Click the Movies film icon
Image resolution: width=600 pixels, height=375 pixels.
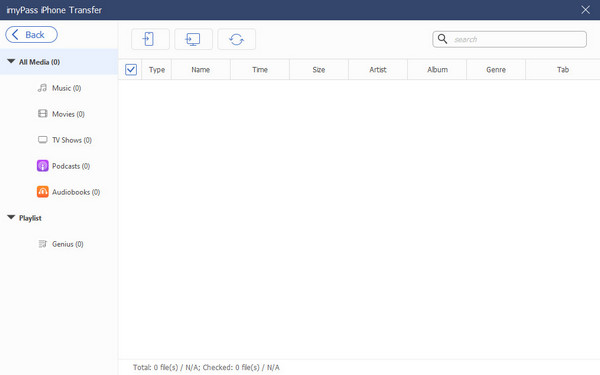click(x=42, y=114)
